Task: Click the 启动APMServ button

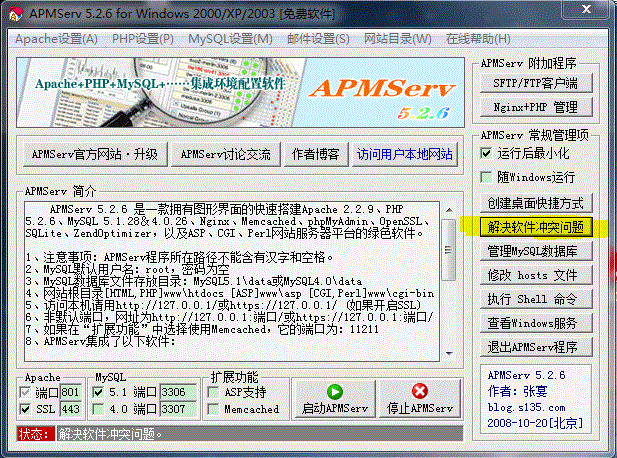Action: pyautogui.click(x=335, y=399)
